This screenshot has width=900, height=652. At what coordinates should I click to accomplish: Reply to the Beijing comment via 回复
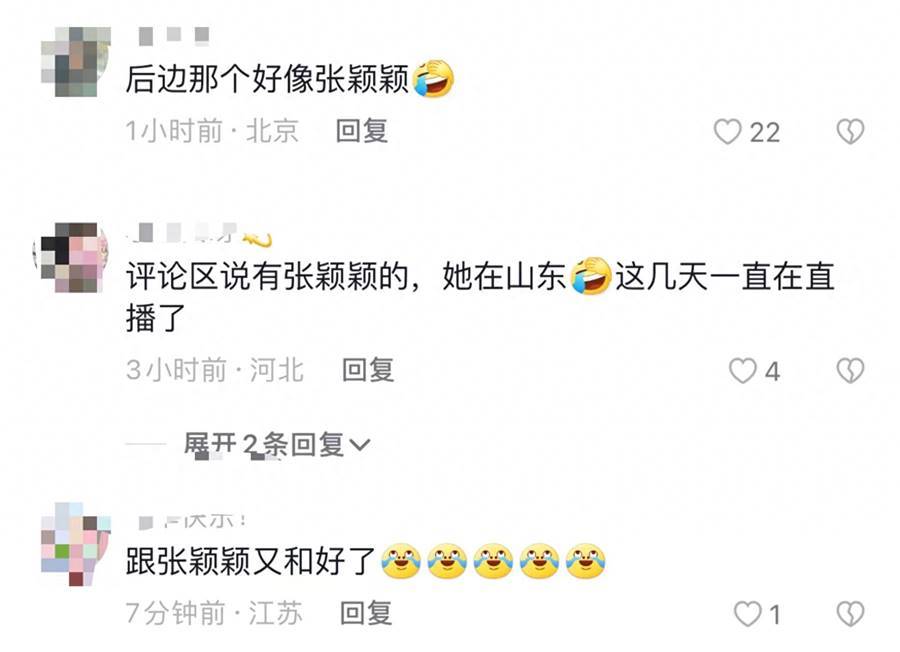point(362,131)
